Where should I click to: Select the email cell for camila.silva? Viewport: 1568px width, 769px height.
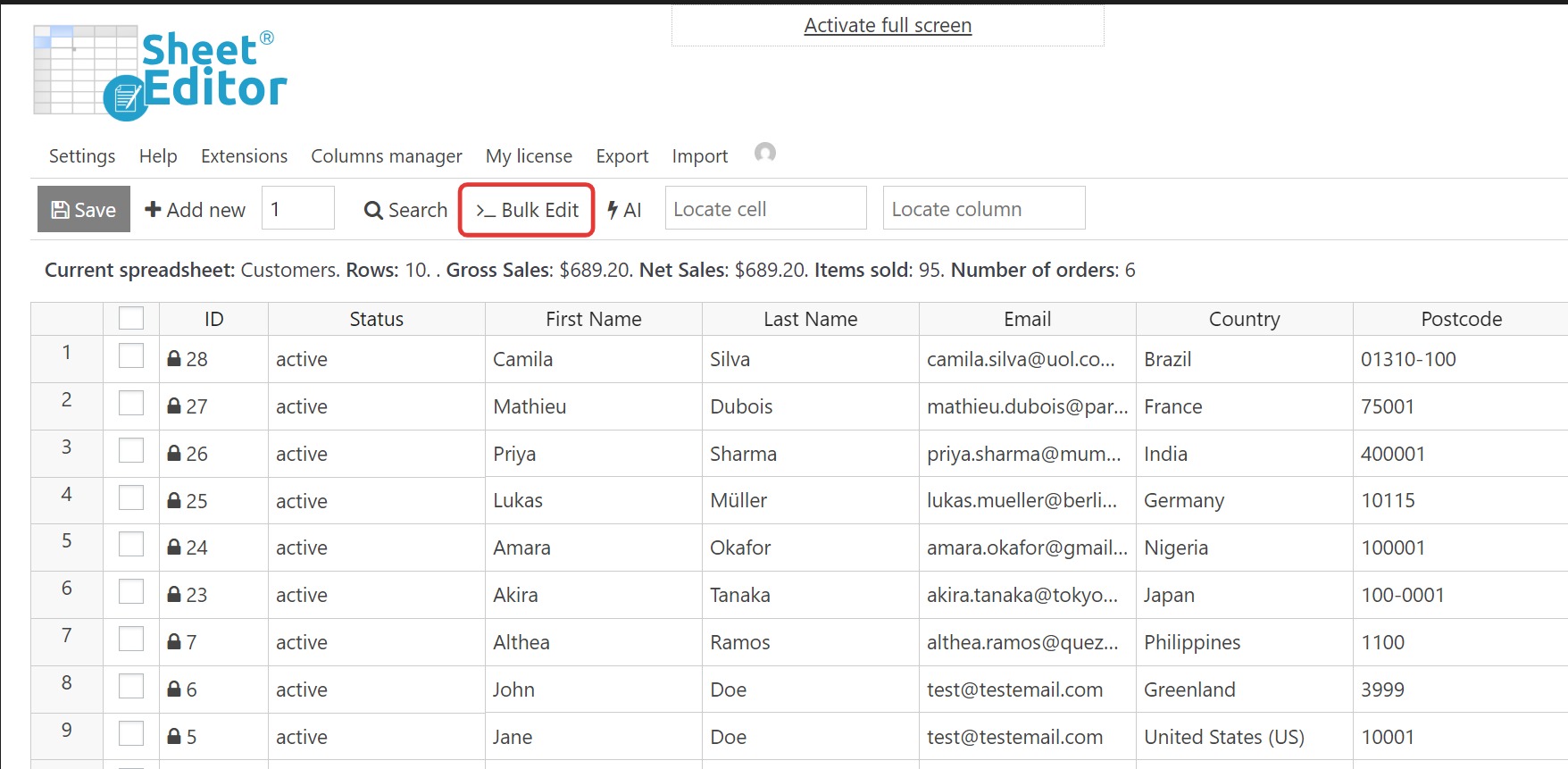[x=1028, y=359]
